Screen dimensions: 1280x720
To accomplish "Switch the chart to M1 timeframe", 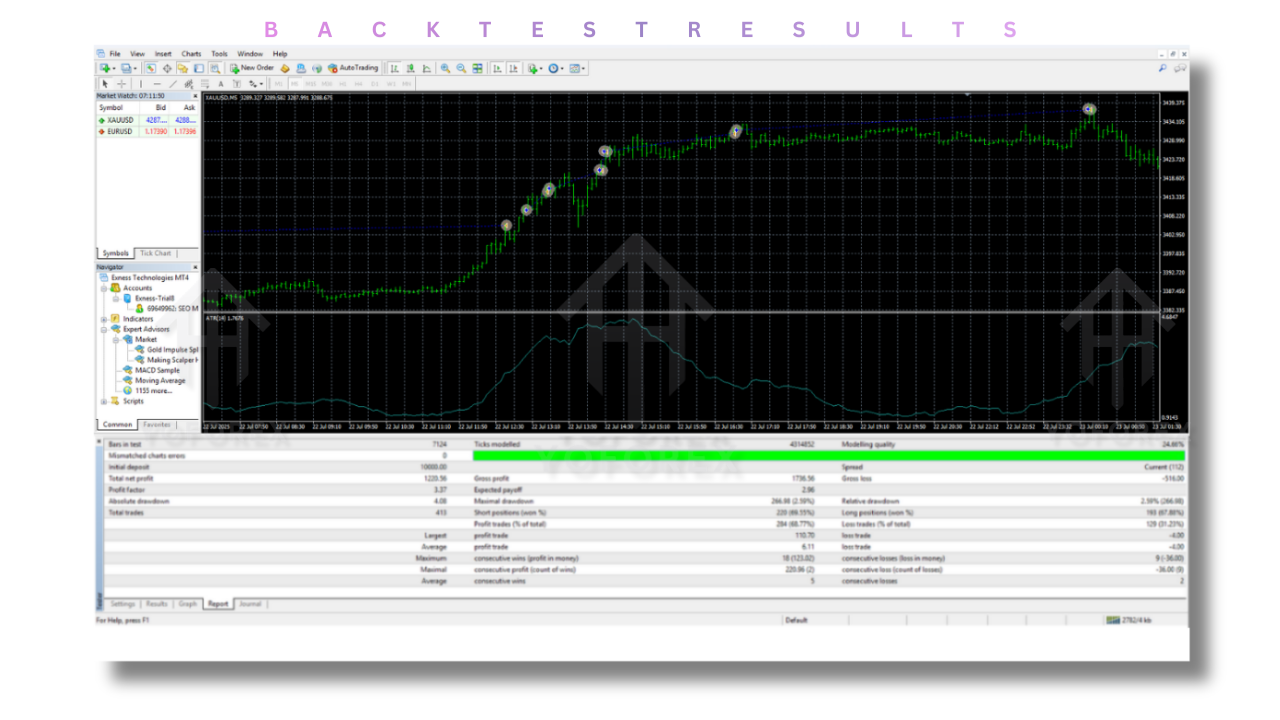I will pyautogui.click(x=277, y=85).
